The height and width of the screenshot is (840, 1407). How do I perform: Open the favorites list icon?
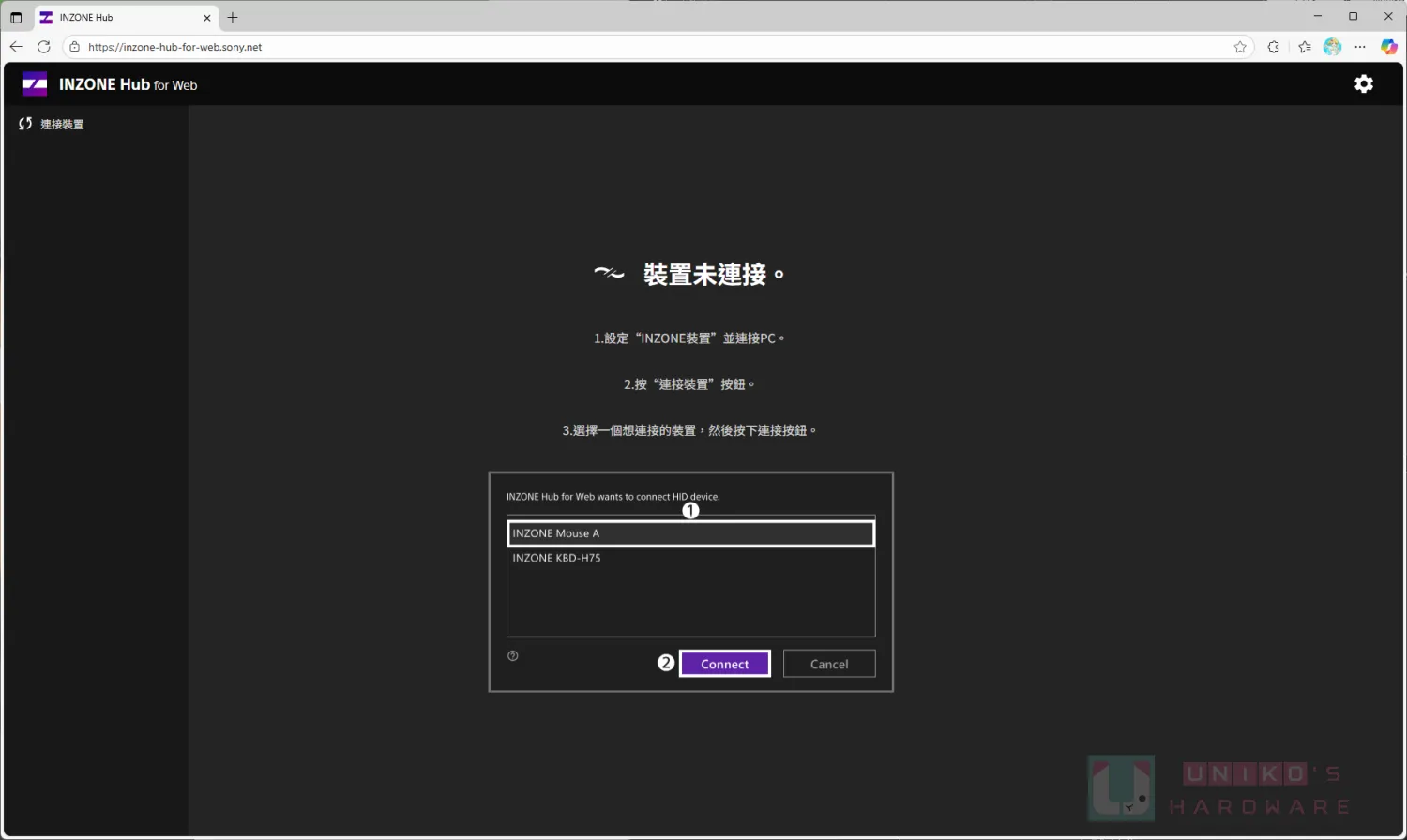pos(1304,47)
